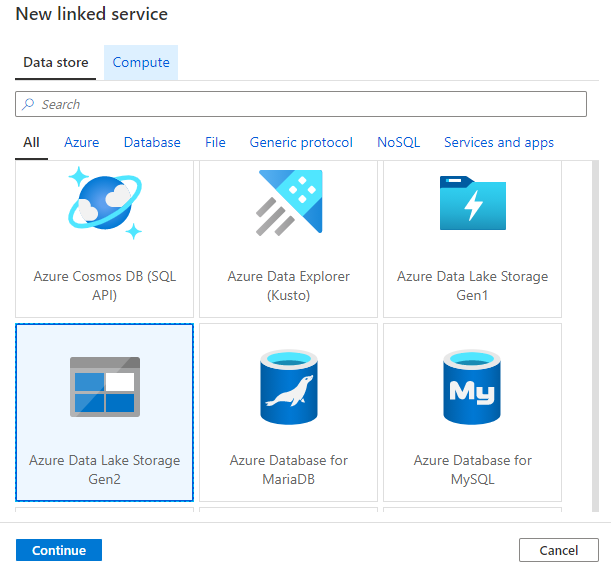This screenshot has height=566, width=611.
Task: Filter list to NoSQL connectors
Action: tap(398, 143)
